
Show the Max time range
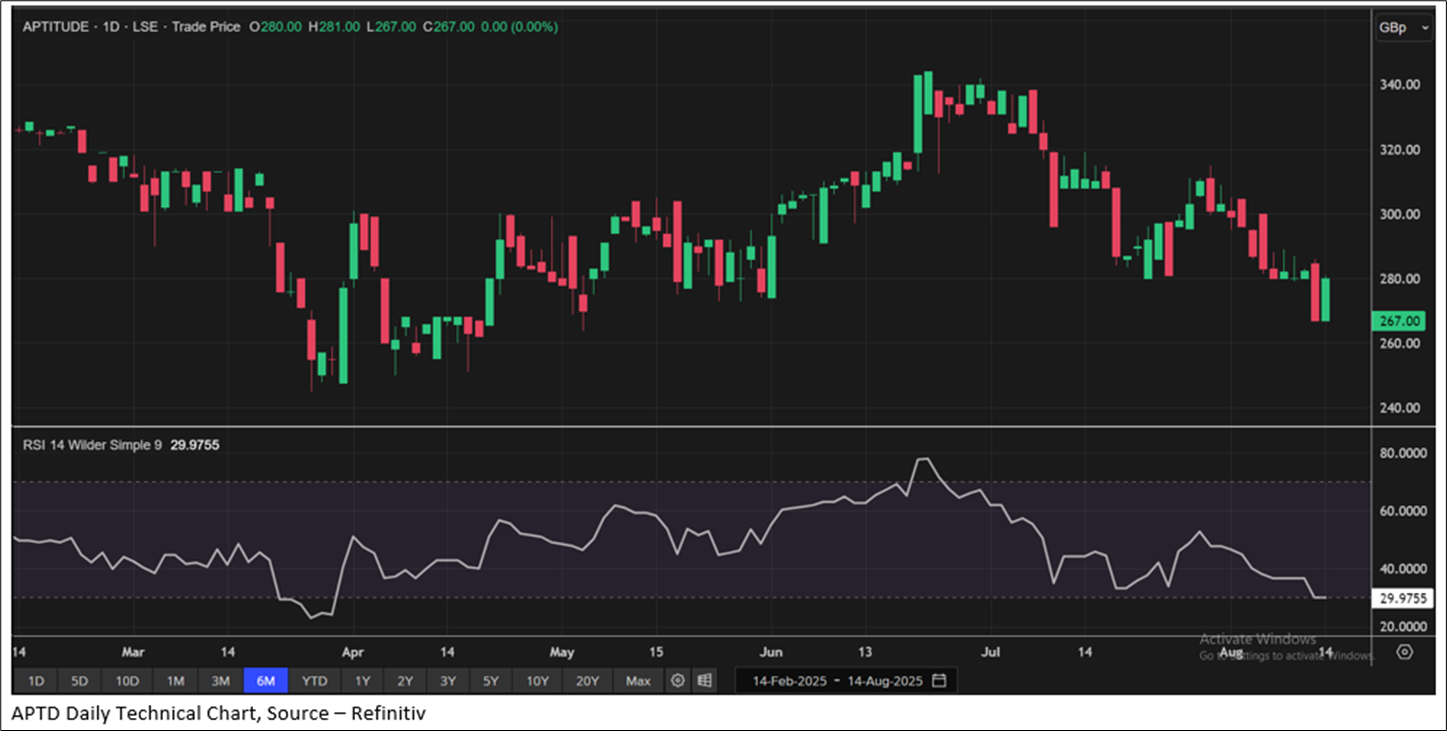638,681
